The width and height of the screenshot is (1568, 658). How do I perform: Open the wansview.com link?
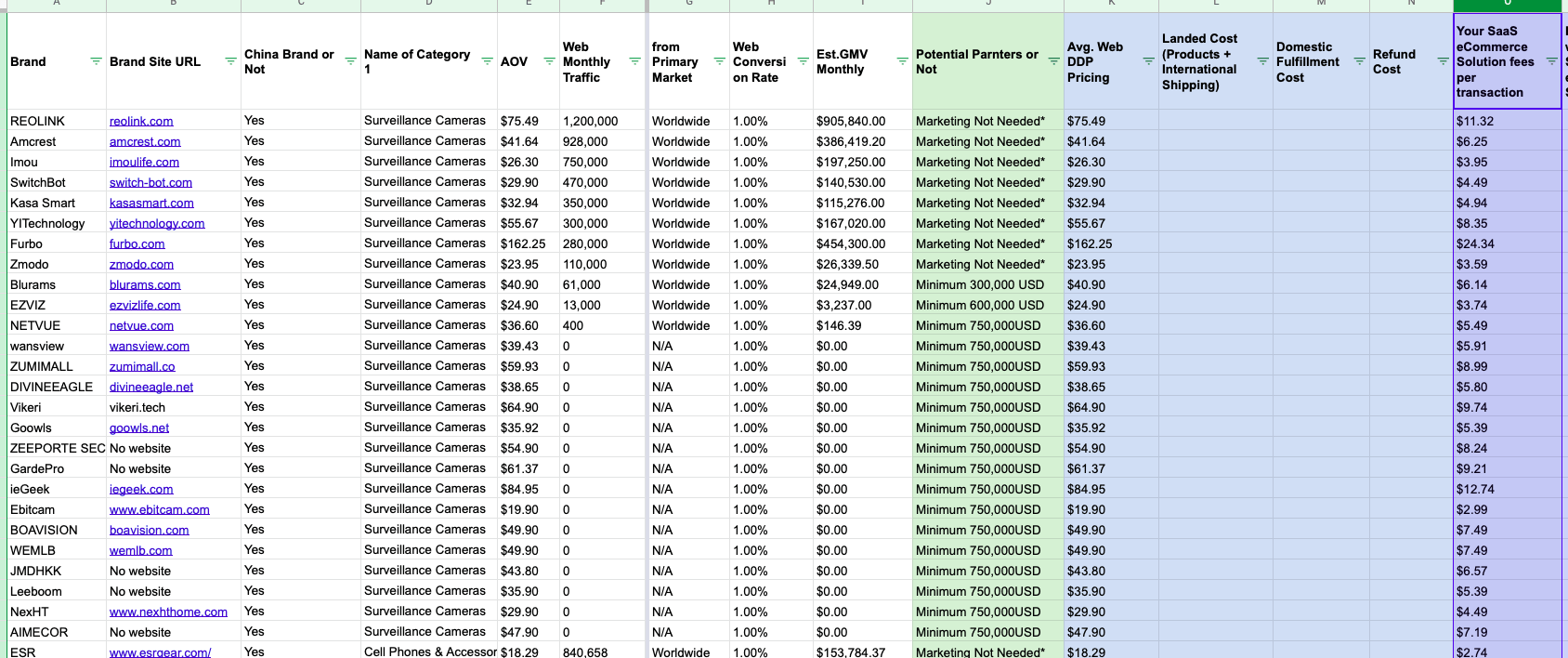(x=150, y=346)
